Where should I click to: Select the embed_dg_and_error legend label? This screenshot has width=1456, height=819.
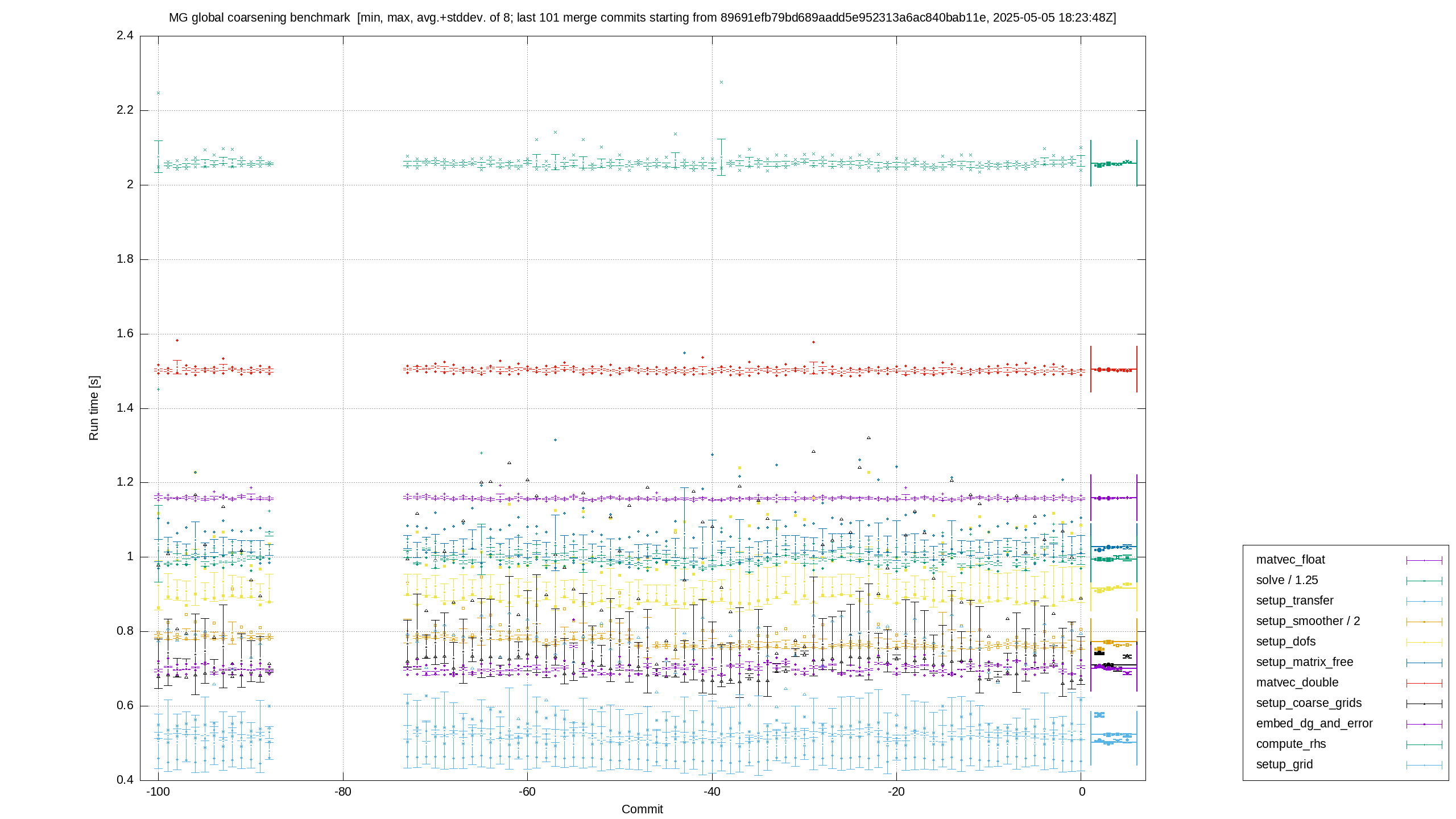1314,723
